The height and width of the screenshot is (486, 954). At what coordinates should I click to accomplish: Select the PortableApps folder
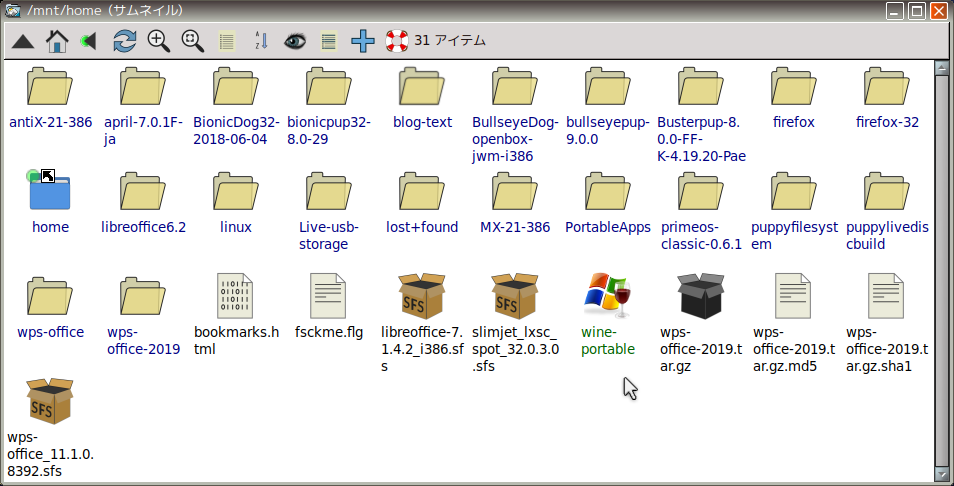(x=608, y=190)
